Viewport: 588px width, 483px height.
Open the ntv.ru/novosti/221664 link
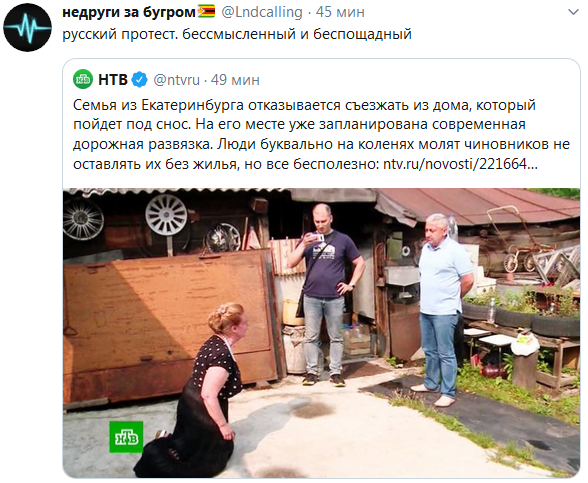(460, 164)
